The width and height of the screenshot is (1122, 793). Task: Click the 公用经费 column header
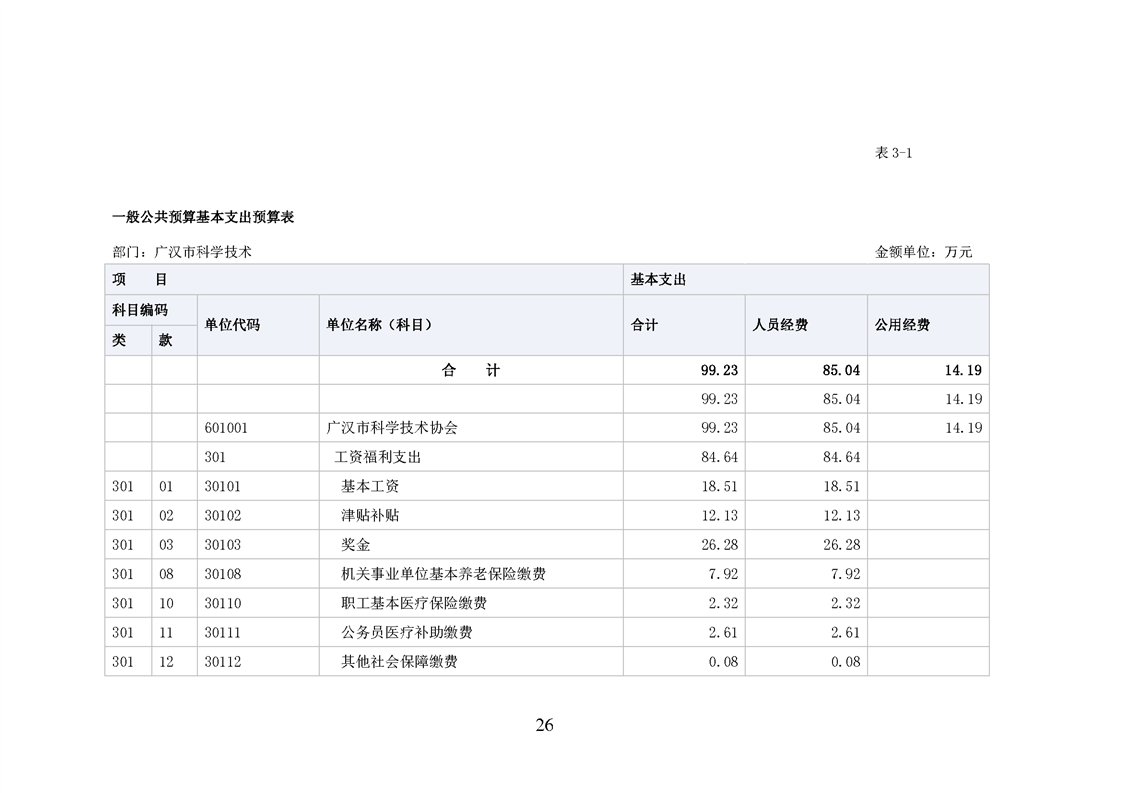tap(902, 325)
